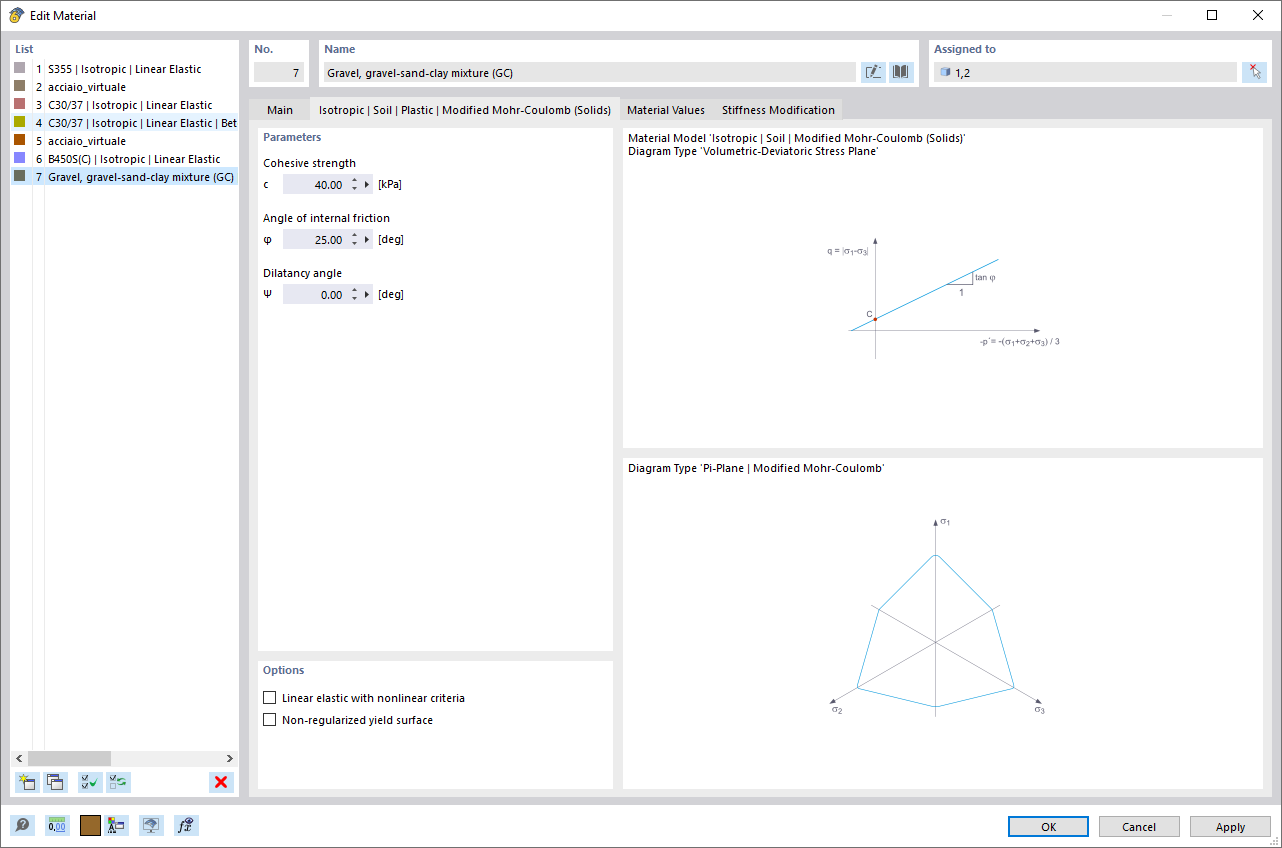Increment the Dilatancy angle spinner
This screenshot has height=848, width=1282.
[x=356, y=289]
